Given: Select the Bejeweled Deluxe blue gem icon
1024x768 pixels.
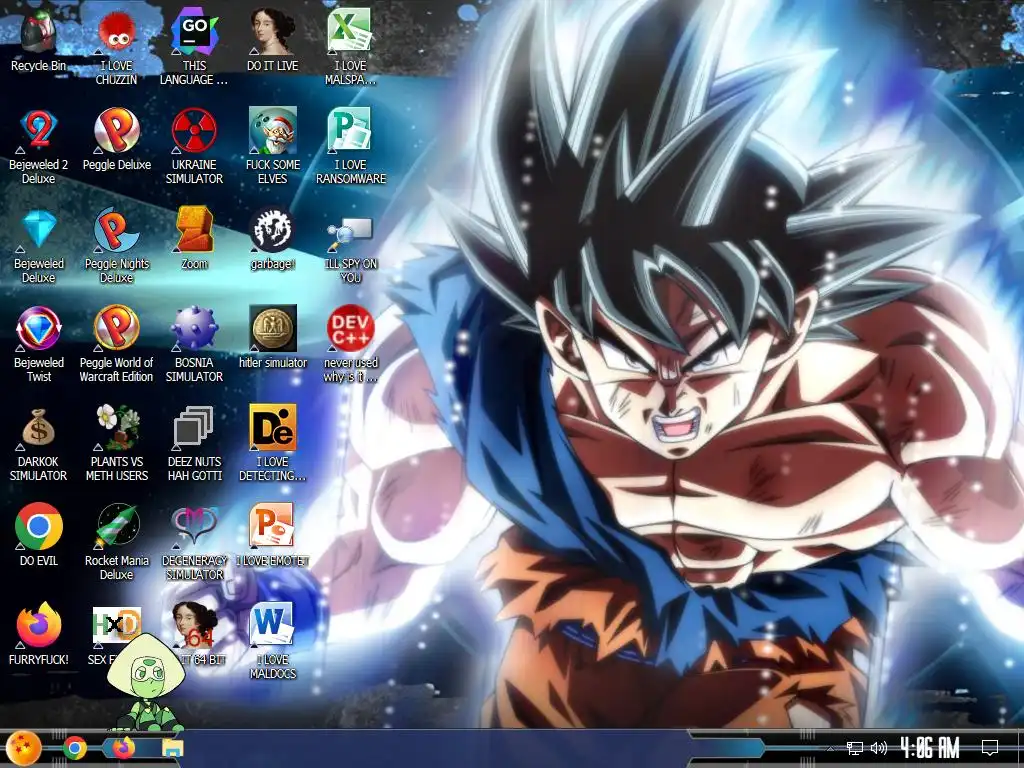Looking at the screenshot, I should 39,230.
